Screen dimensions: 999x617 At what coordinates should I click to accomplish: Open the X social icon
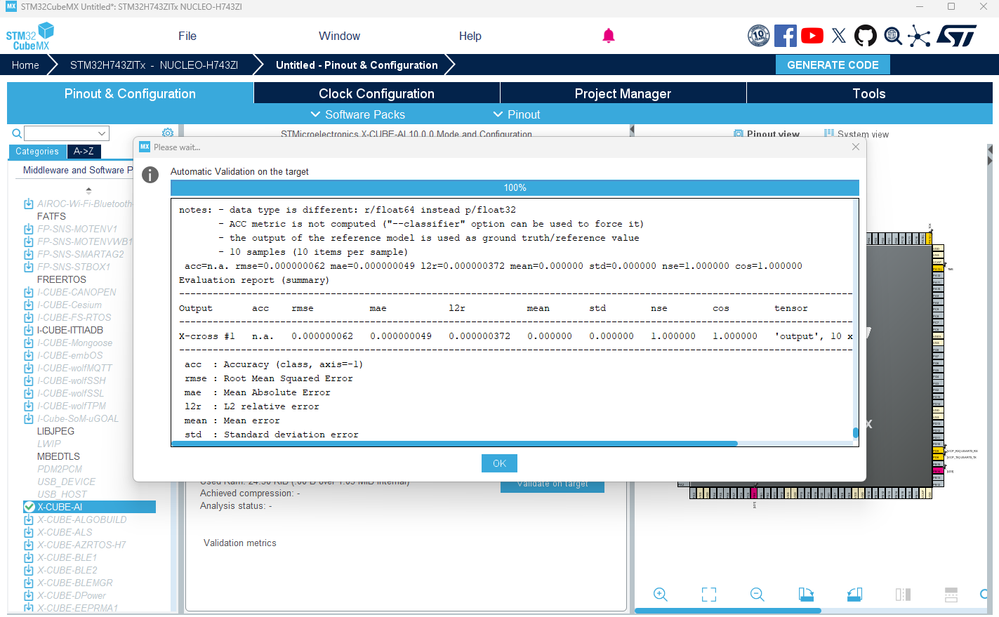[x=838, y=36]
